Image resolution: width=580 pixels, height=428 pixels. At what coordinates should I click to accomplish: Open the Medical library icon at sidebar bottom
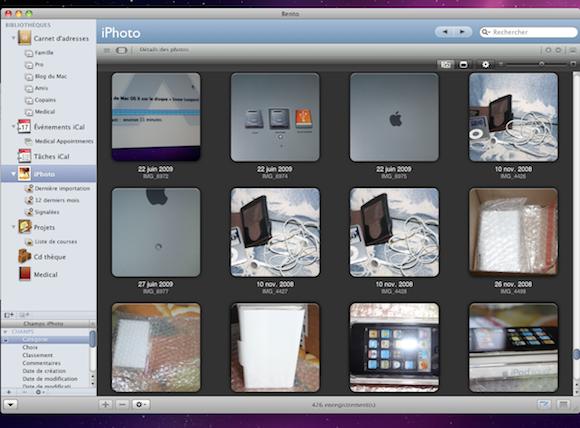[x=24, y=274]
